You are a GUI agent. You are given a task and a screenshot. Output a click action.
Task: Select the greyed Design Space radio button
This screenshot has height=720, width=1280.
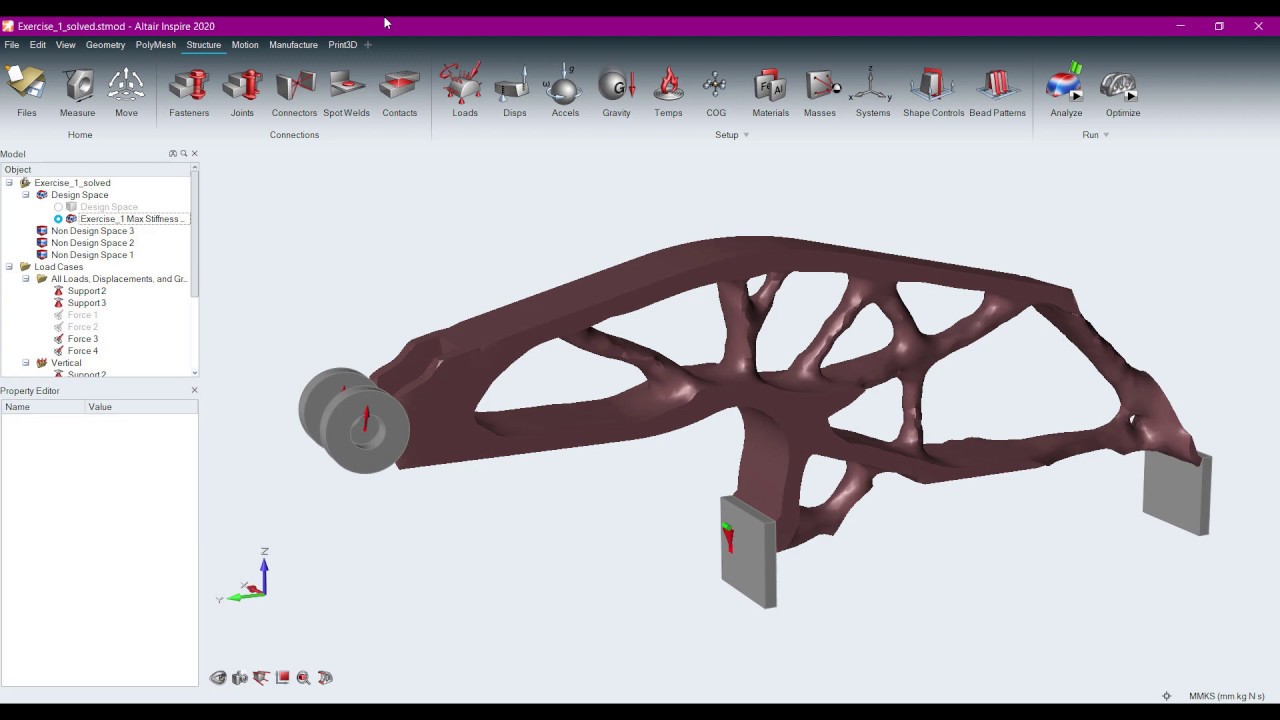[58, 207]
